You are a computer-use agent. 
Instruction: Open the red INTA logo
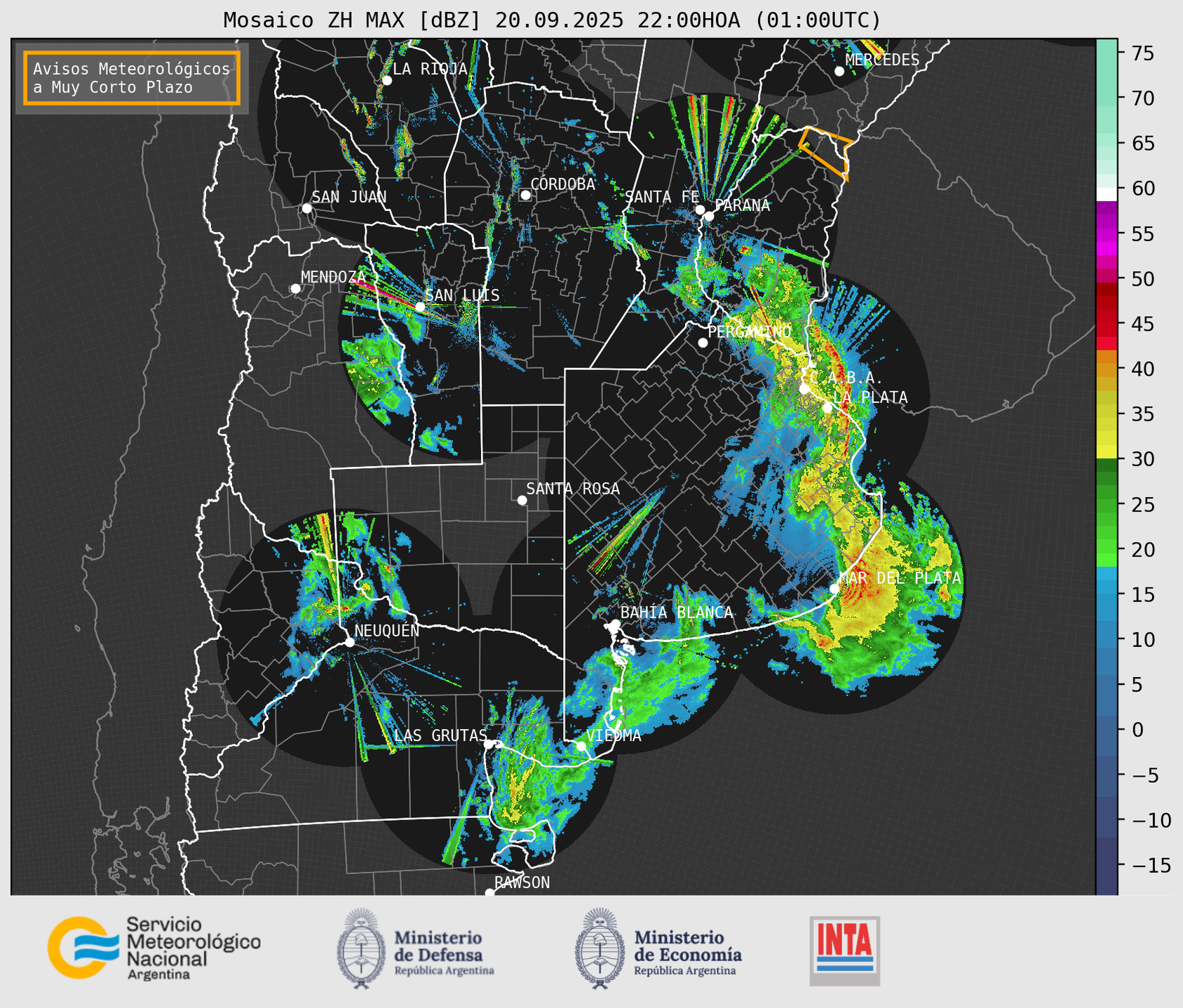click(x=845, y=951)
